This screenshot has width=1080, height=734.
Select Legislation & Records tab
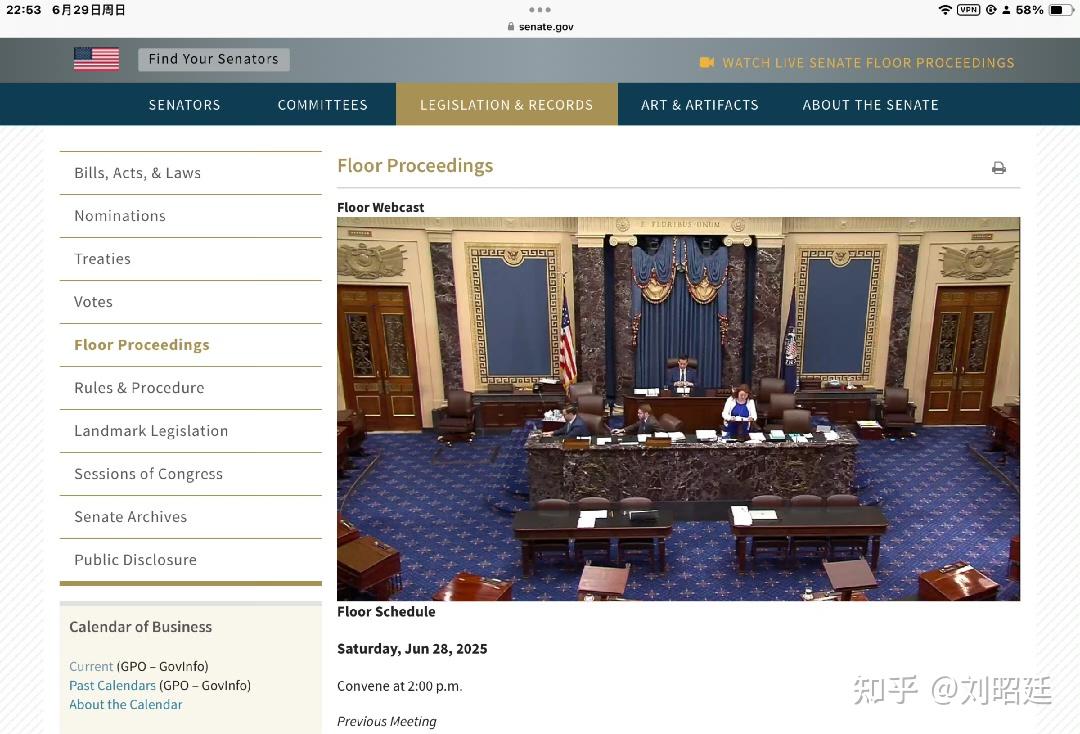coord(506,105)
